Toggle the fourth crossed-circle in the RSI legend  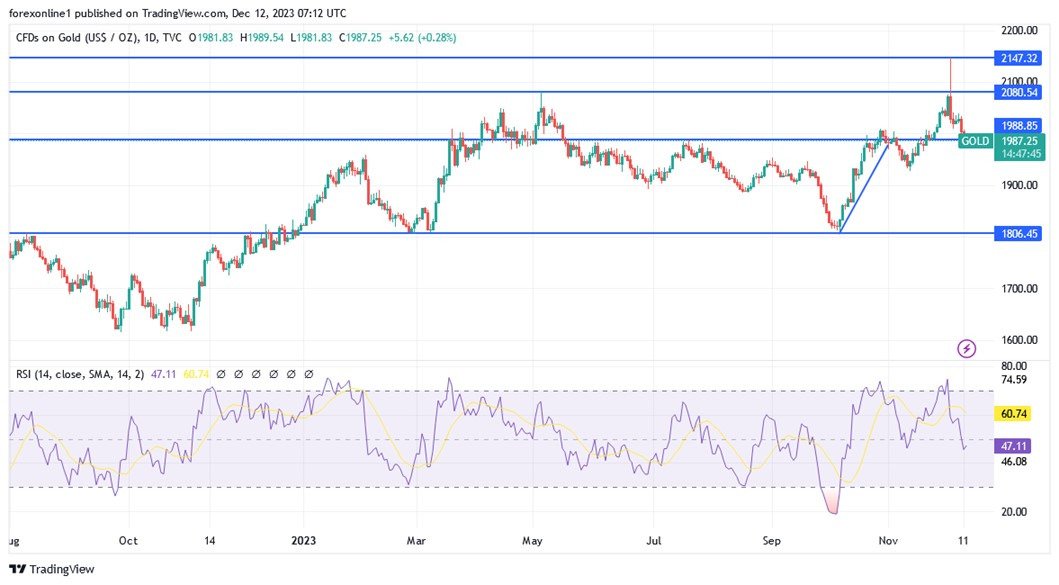274,374
